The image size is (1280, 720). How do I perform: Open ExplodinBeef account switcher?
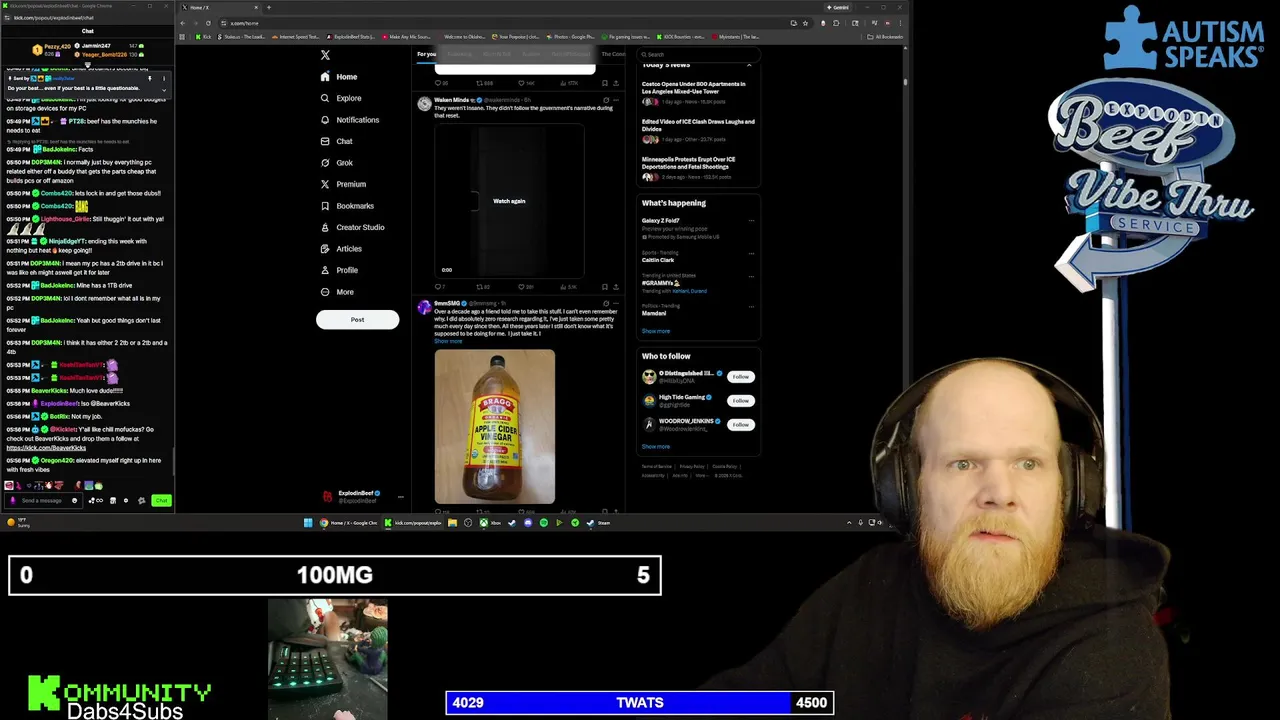pos(362,496)
